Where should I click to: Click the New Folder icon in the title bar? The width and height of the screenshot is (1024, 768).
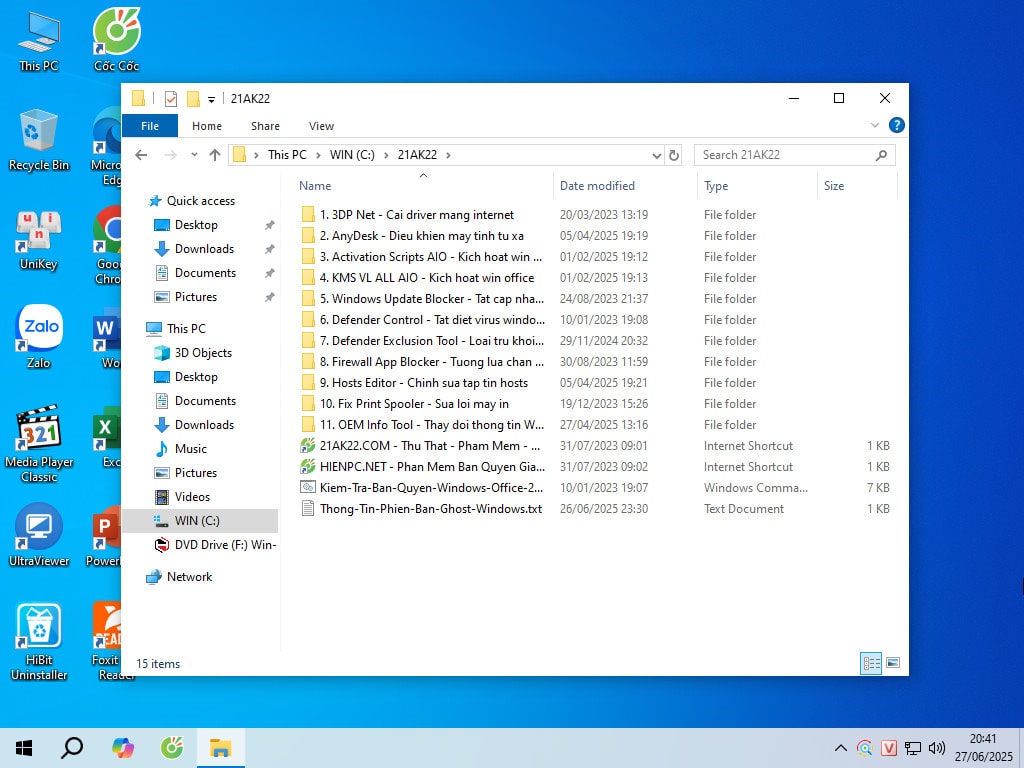point(193,98)
